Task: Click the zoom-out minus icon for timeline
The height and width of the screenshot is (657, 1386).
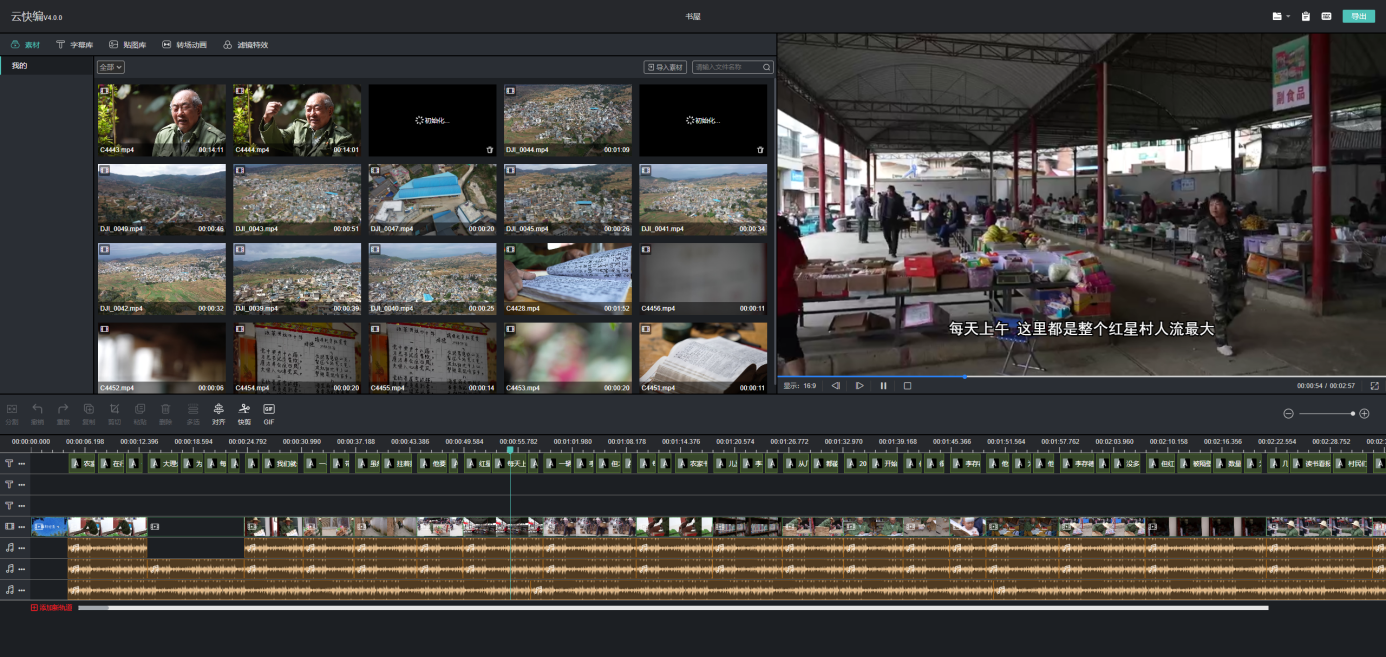Action: pos(1289,414)
